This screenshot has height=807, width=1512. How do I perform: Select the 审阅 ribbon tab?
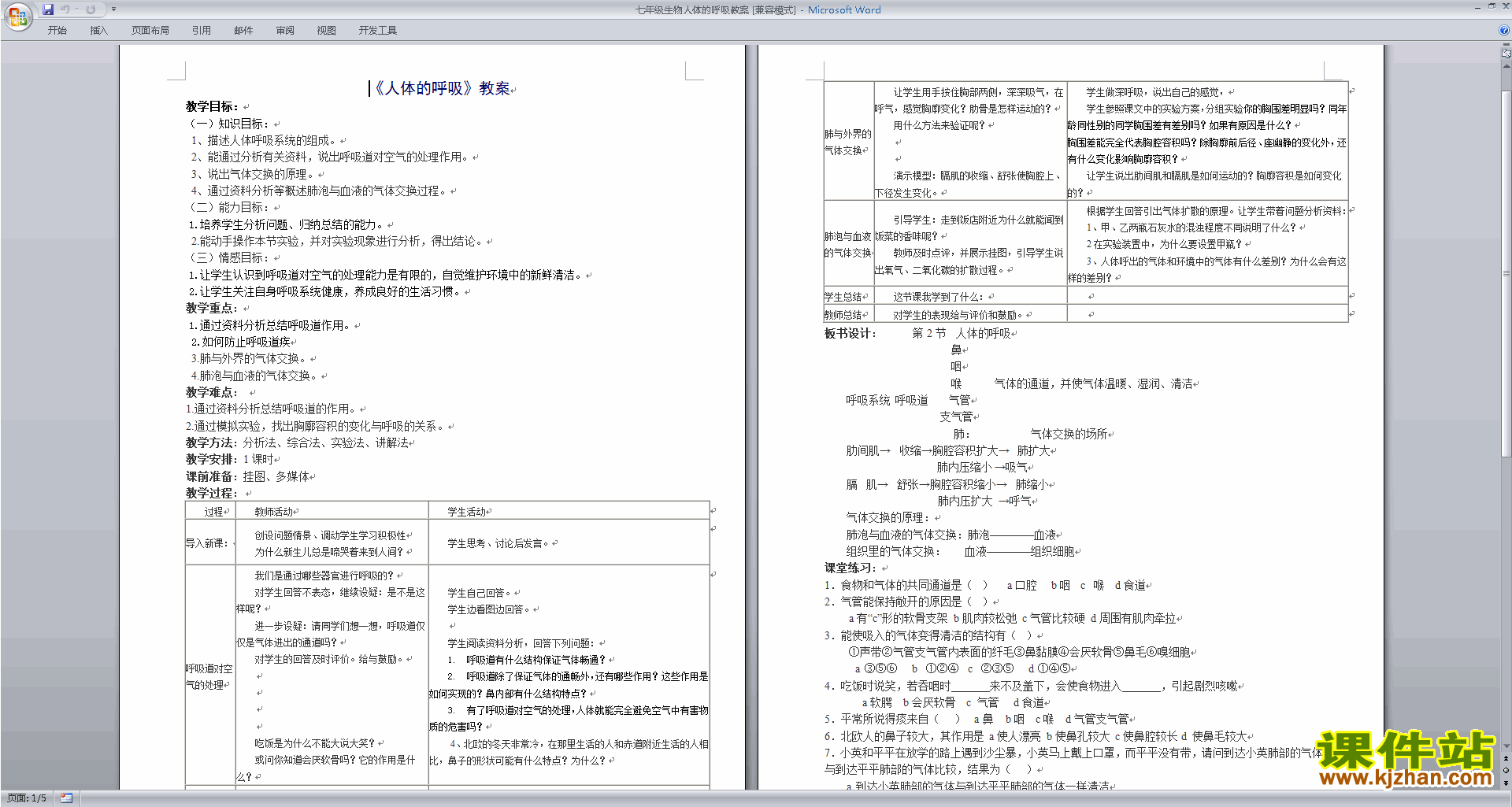(285, 31)
